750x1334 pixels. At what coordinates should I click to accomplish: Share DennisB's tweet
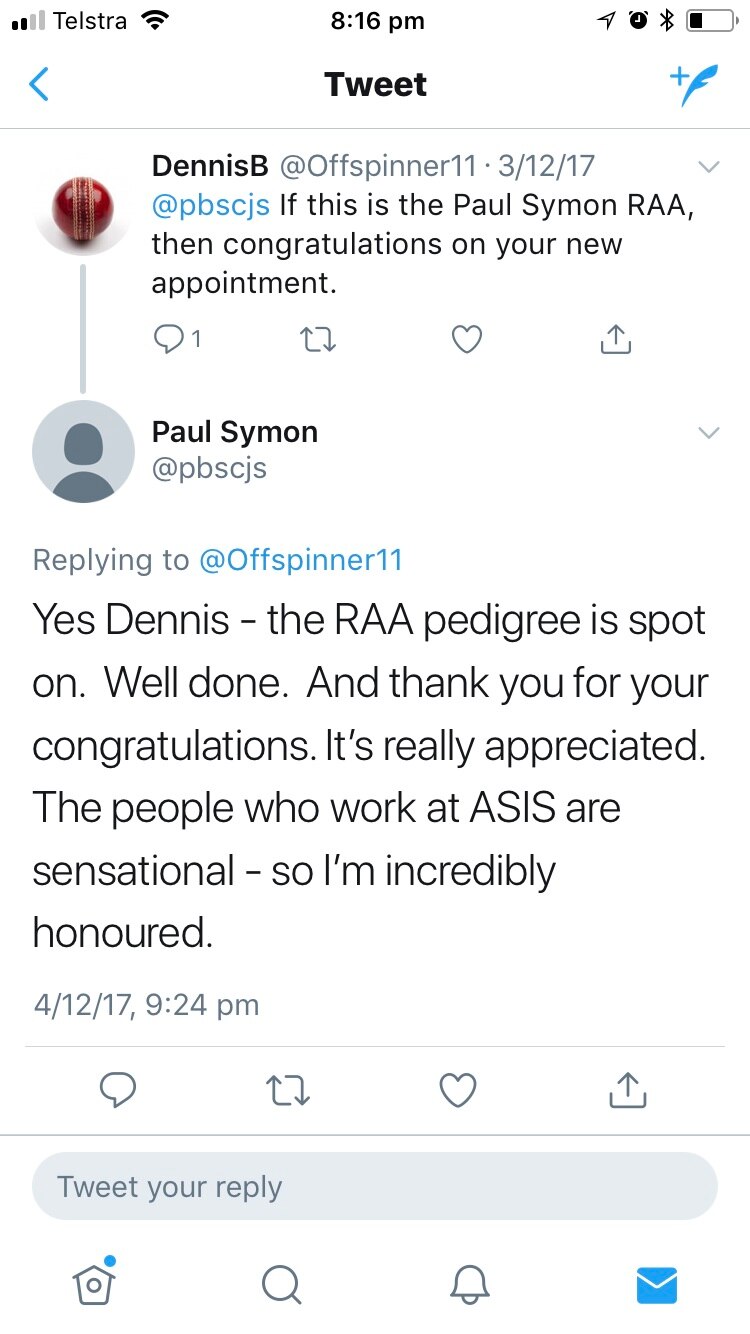click(616, 339)
